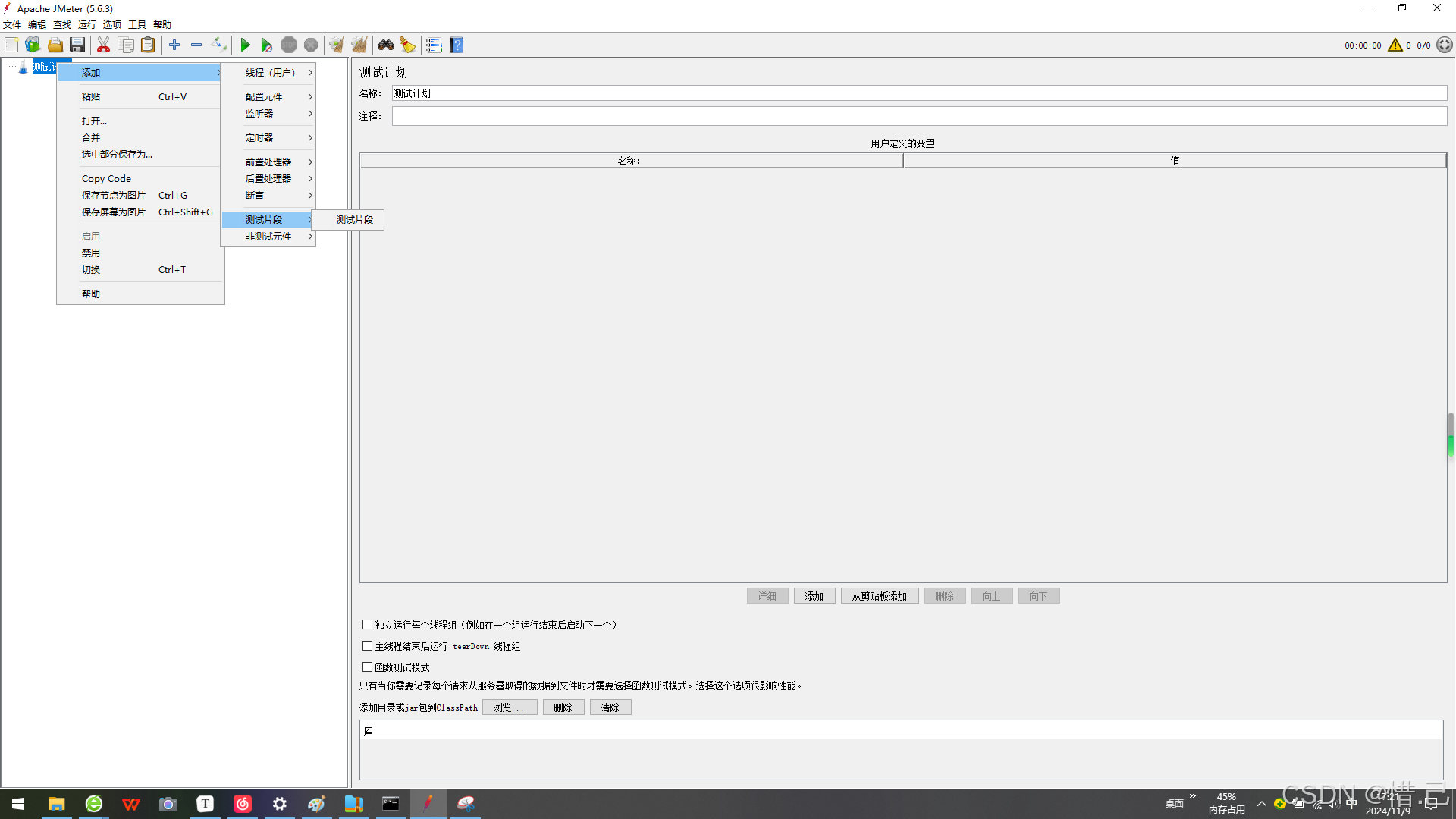Choose Copy Code from context menu
1456x819 pixels.
tap(106, 179)
